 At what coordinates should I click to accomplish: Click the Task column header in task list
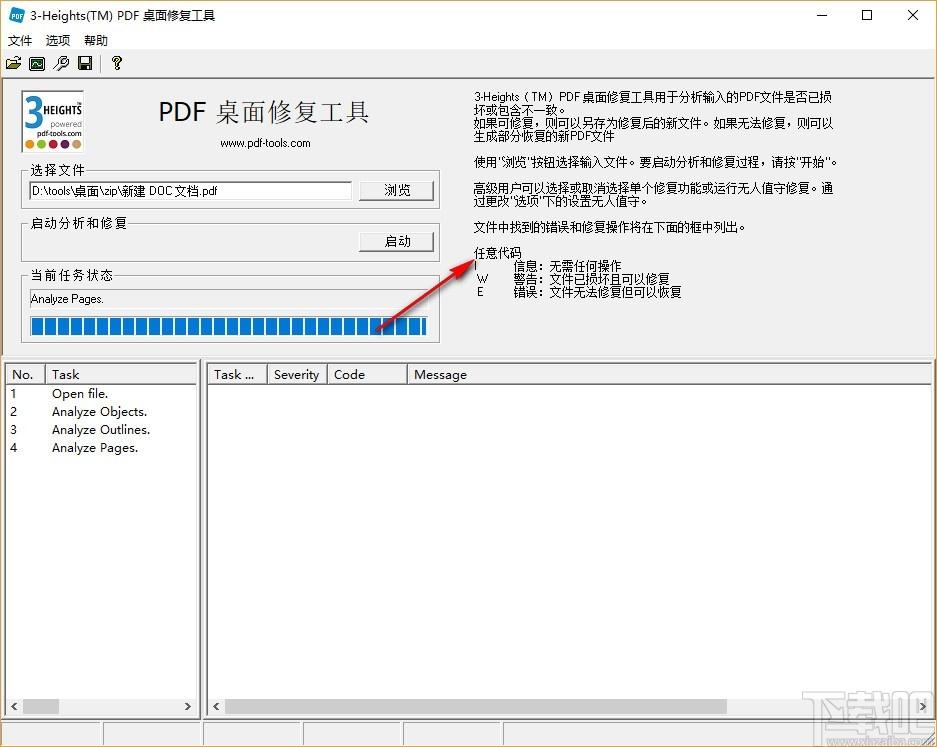point(121,375)
